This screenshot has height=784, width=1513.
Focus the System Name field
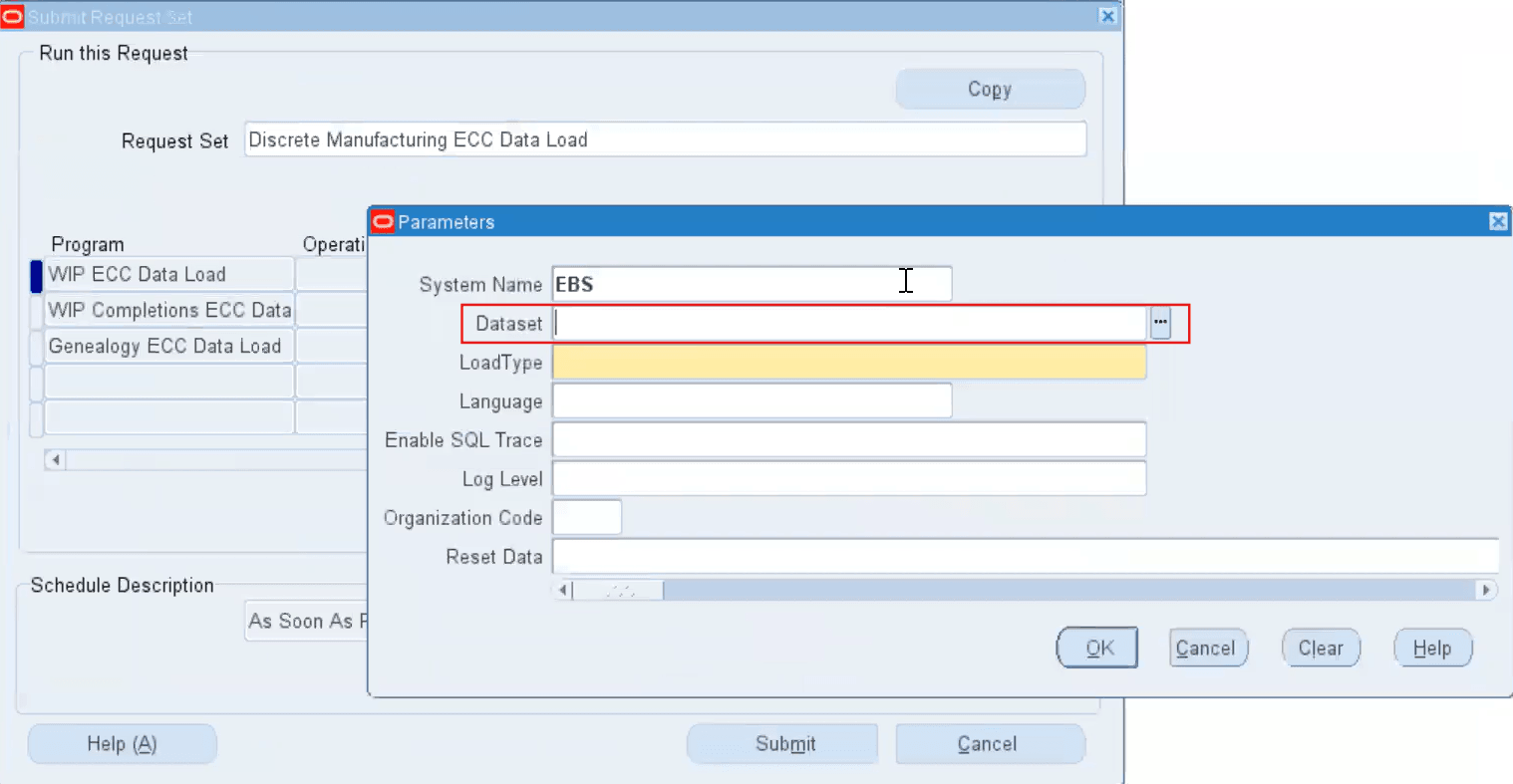tap(752, 284)
